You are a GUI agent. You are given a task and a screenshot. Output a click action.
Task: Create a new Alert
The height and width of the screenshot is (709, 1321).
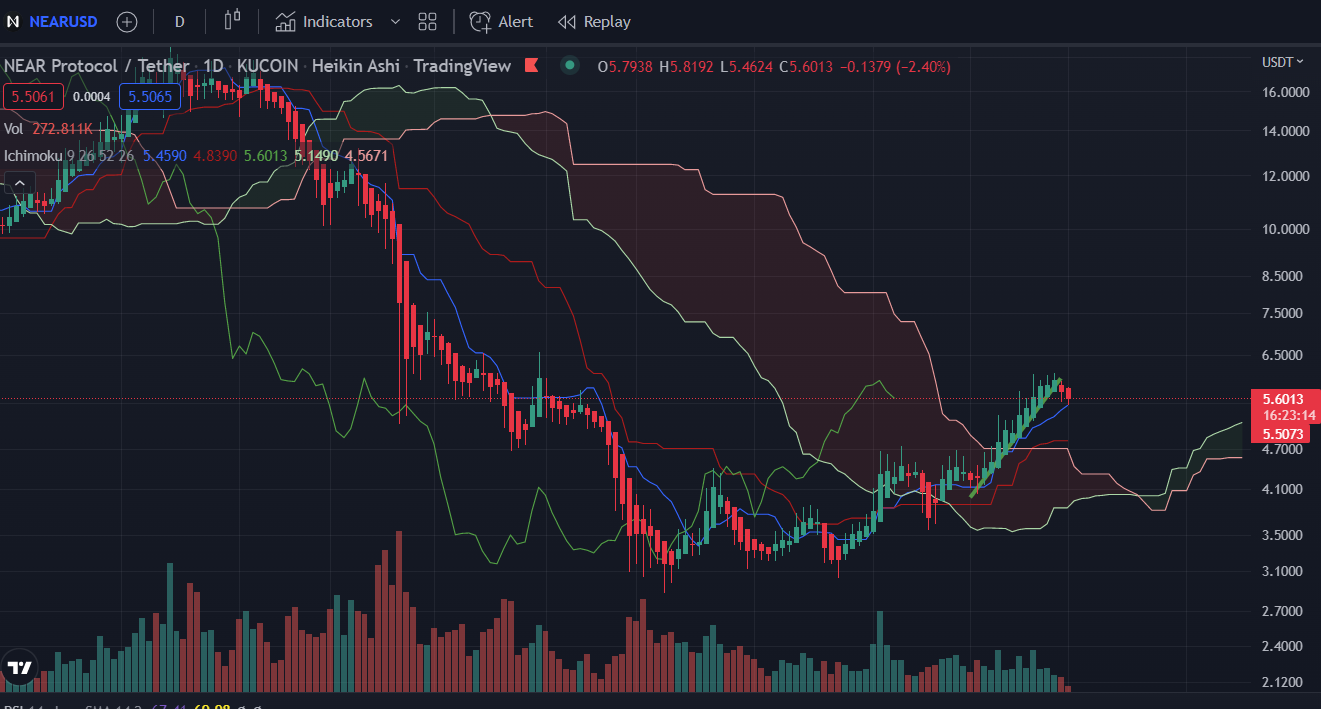coord(502,21)
